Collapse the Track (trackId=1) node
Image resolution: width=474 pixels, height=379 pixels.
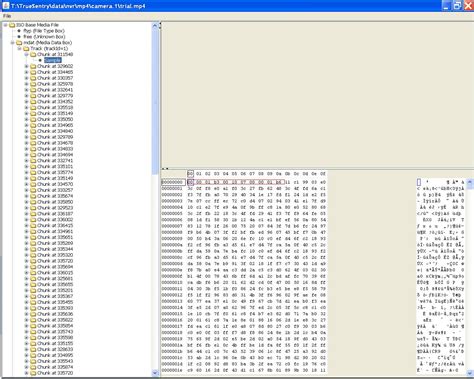coord(19,49)
